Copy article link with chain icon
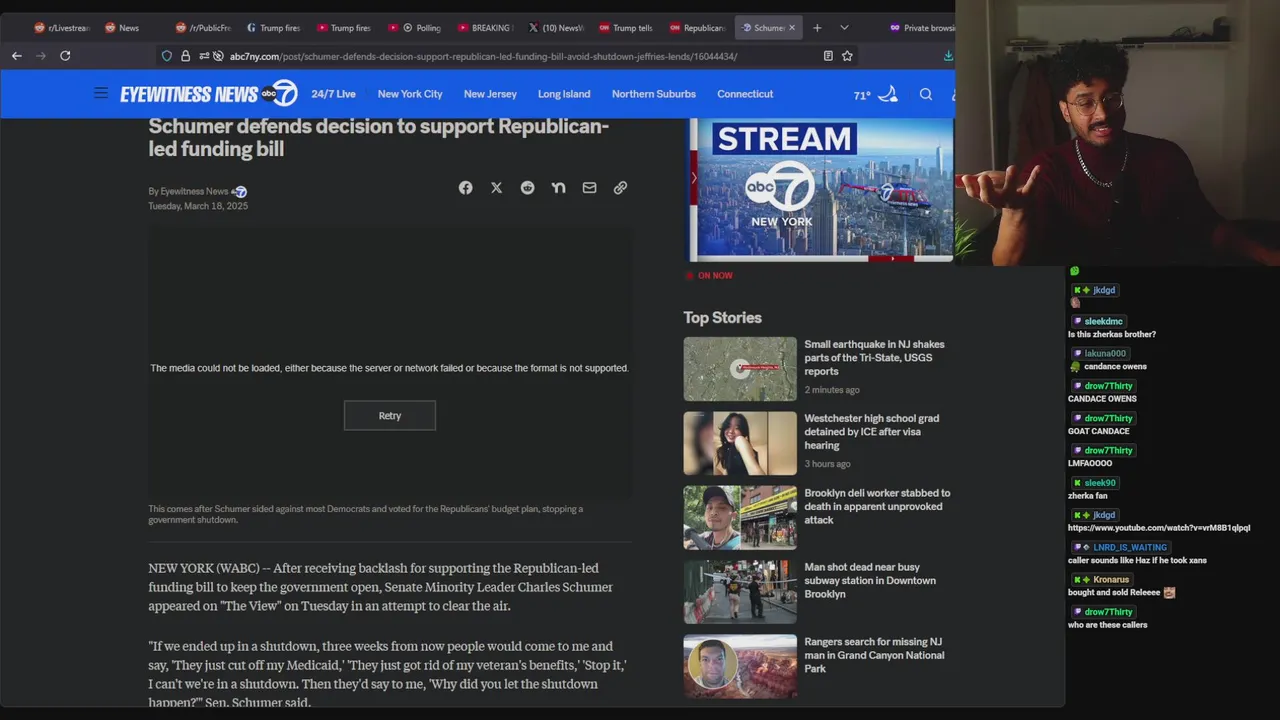This screenshot has width=1280, height=720. click(x=620, y=188)
